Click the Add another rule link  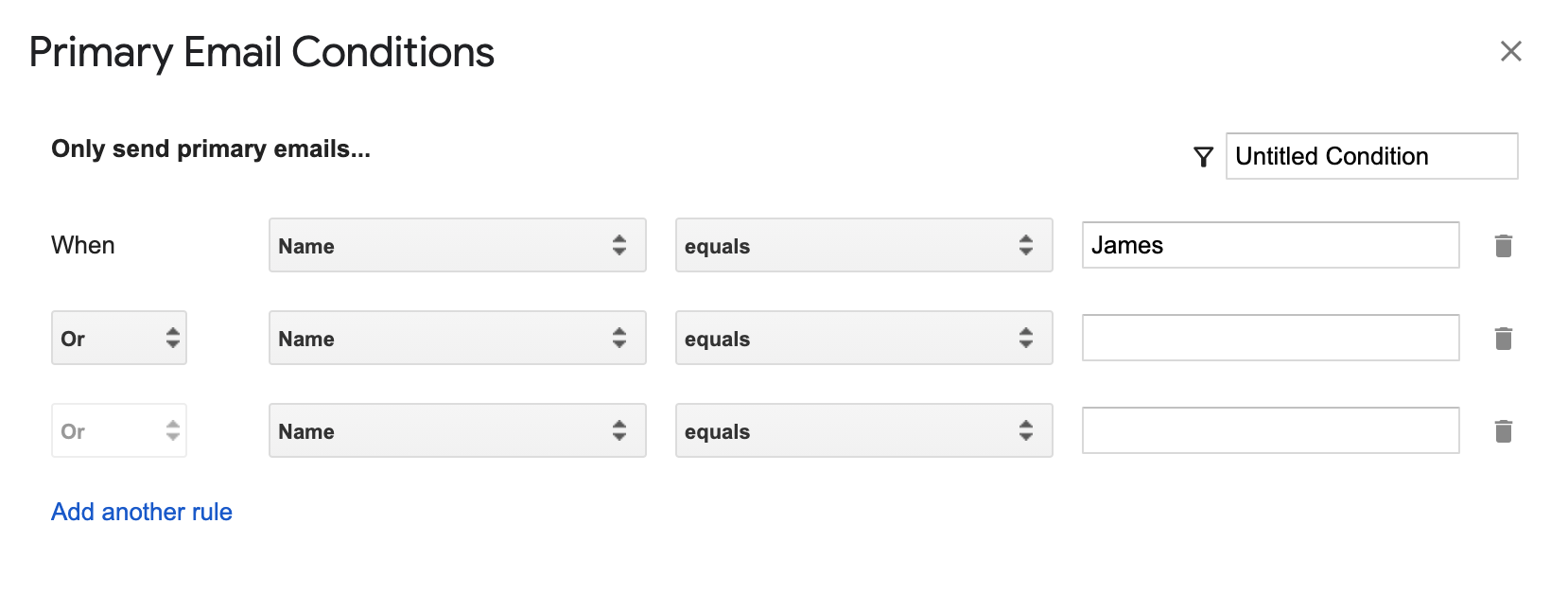(x=142, y=512)
